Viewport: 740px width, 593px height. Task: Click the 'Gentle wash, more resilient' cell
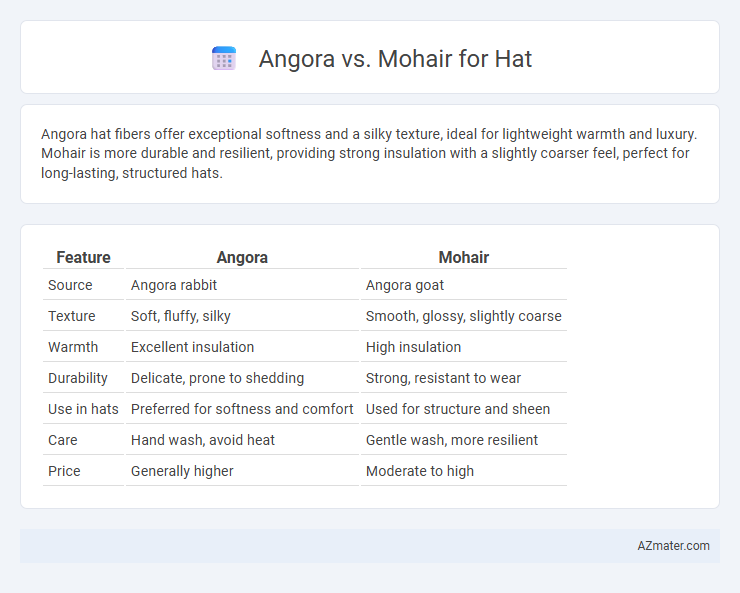click(x=452, y=440)
